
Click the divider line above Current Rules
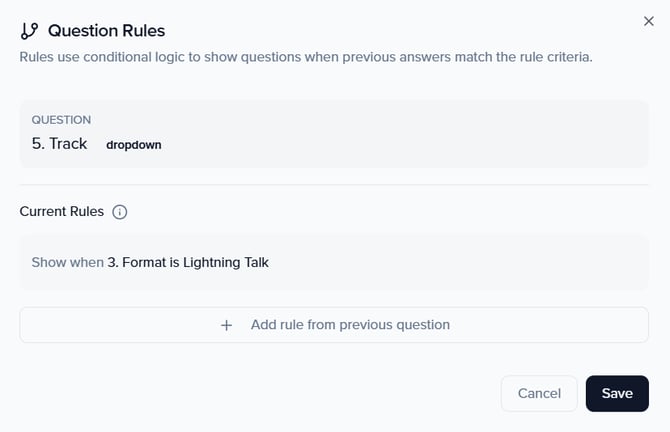(334, 185)
